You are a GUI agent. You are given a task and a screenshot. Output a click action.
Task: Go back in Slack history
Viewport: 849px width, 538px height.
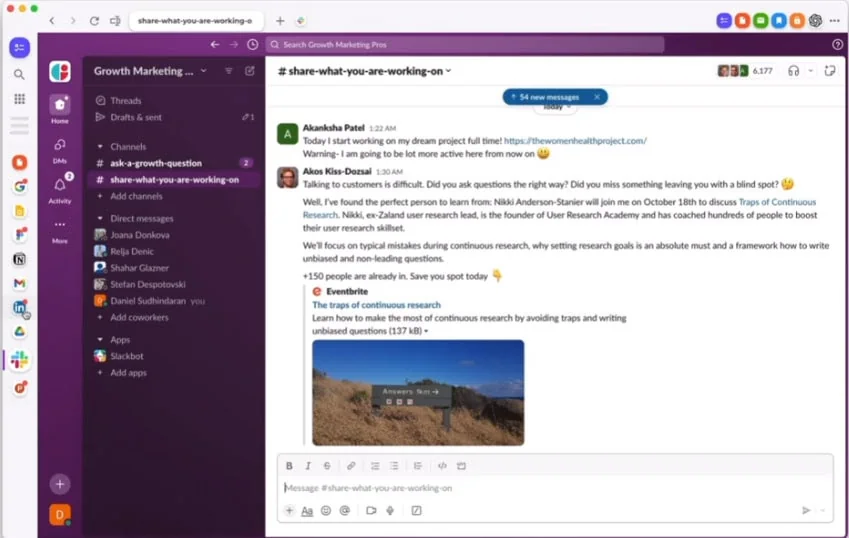(215, 44)
